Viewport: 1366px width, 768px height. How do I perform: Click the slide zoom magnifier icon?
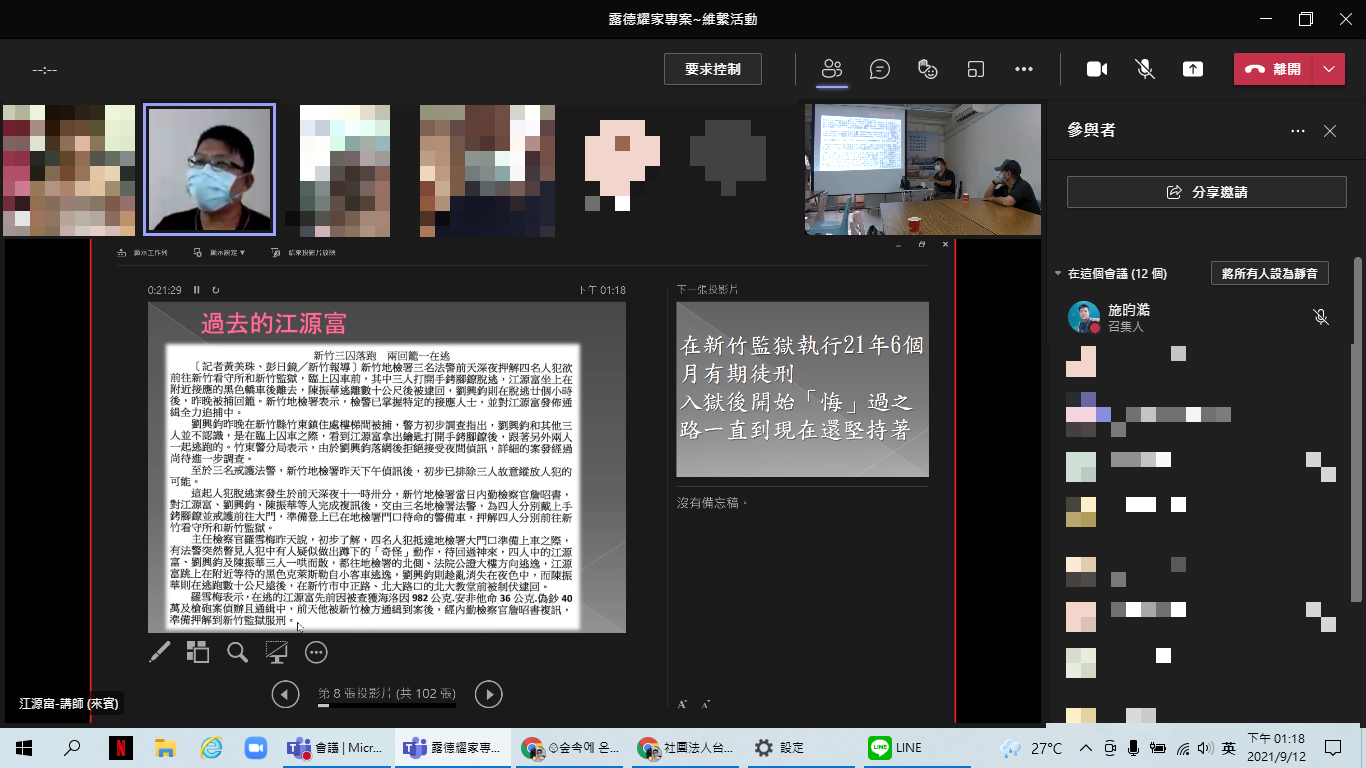click(x=237, y=653)
